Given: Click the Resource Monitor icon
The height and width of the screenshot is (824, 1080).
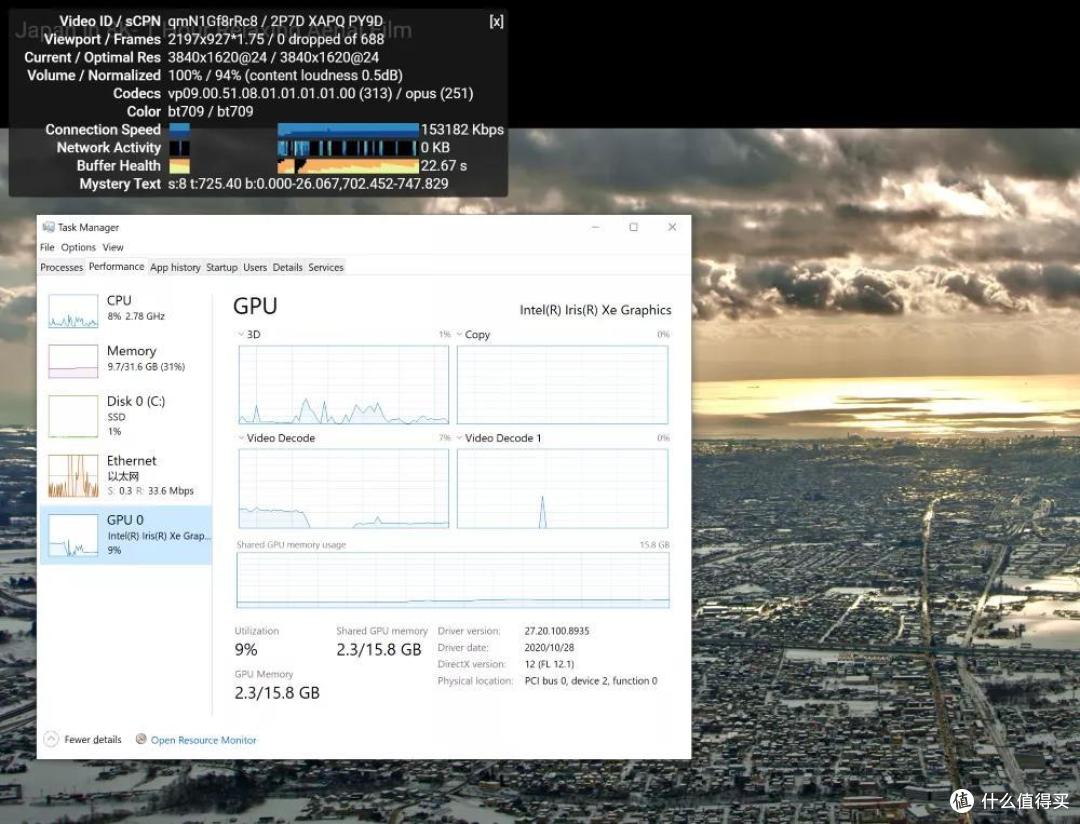Looking at the screenshot, I should (x=141, y=739).
